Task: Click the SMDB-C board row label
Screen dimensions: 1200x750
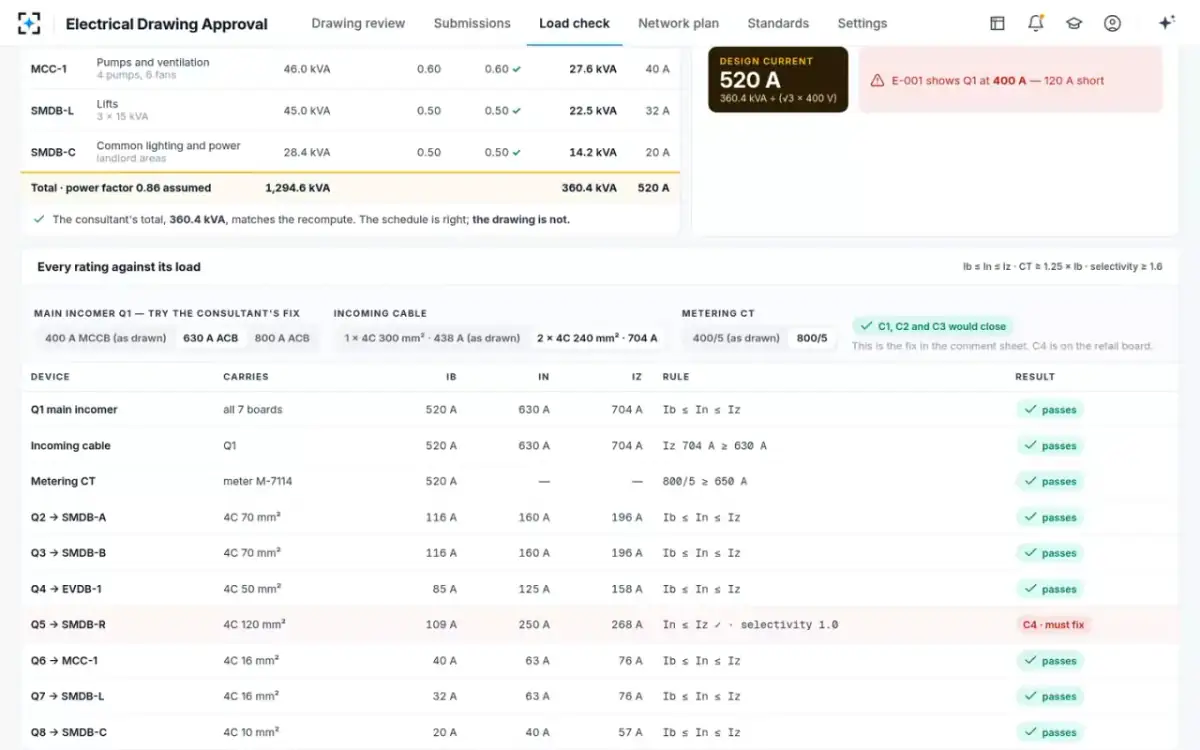Action: (x=53, y=153)
